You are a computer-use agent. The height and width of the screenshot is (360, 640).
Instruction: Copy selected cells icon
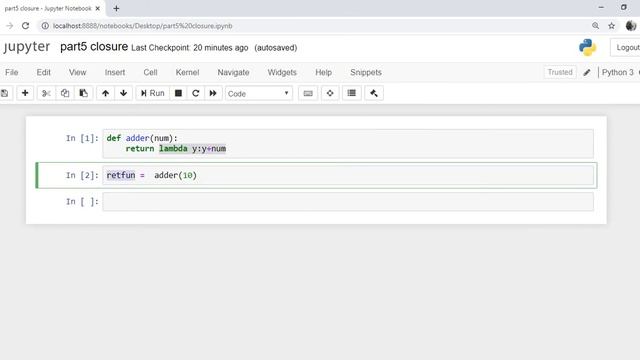(65, 93)
